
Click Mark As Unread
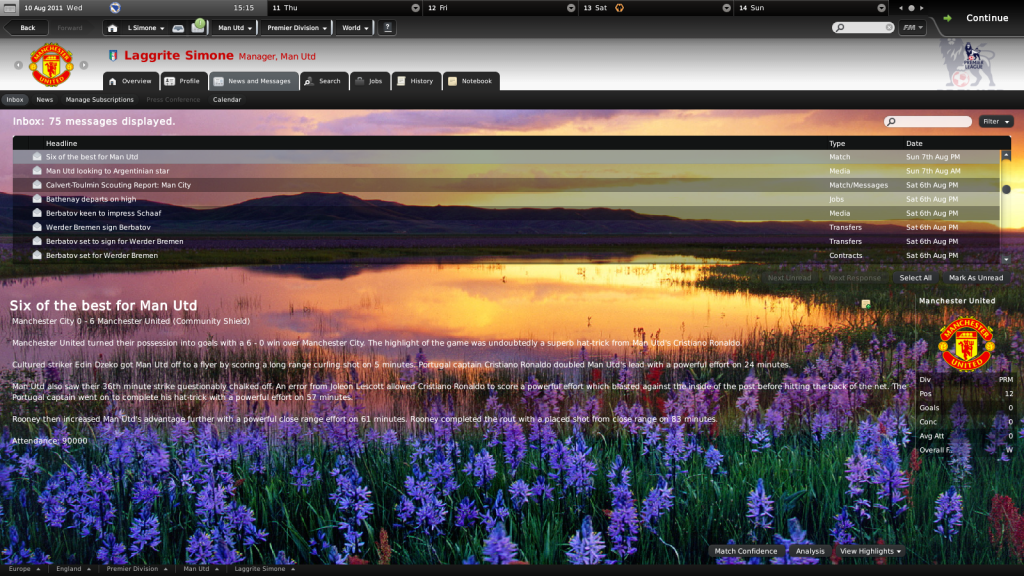(976, 278)
